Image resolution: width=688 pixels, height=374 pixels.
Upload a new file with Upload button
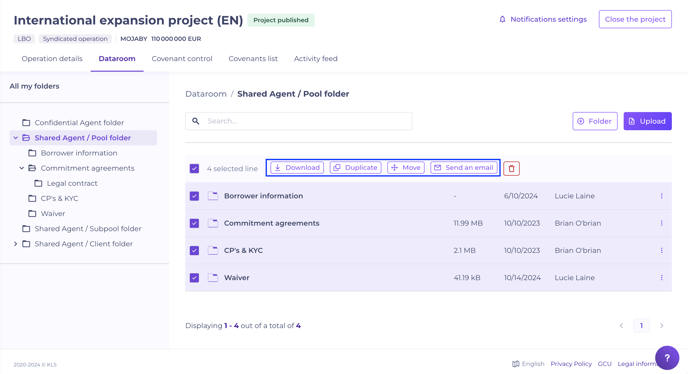647,121
